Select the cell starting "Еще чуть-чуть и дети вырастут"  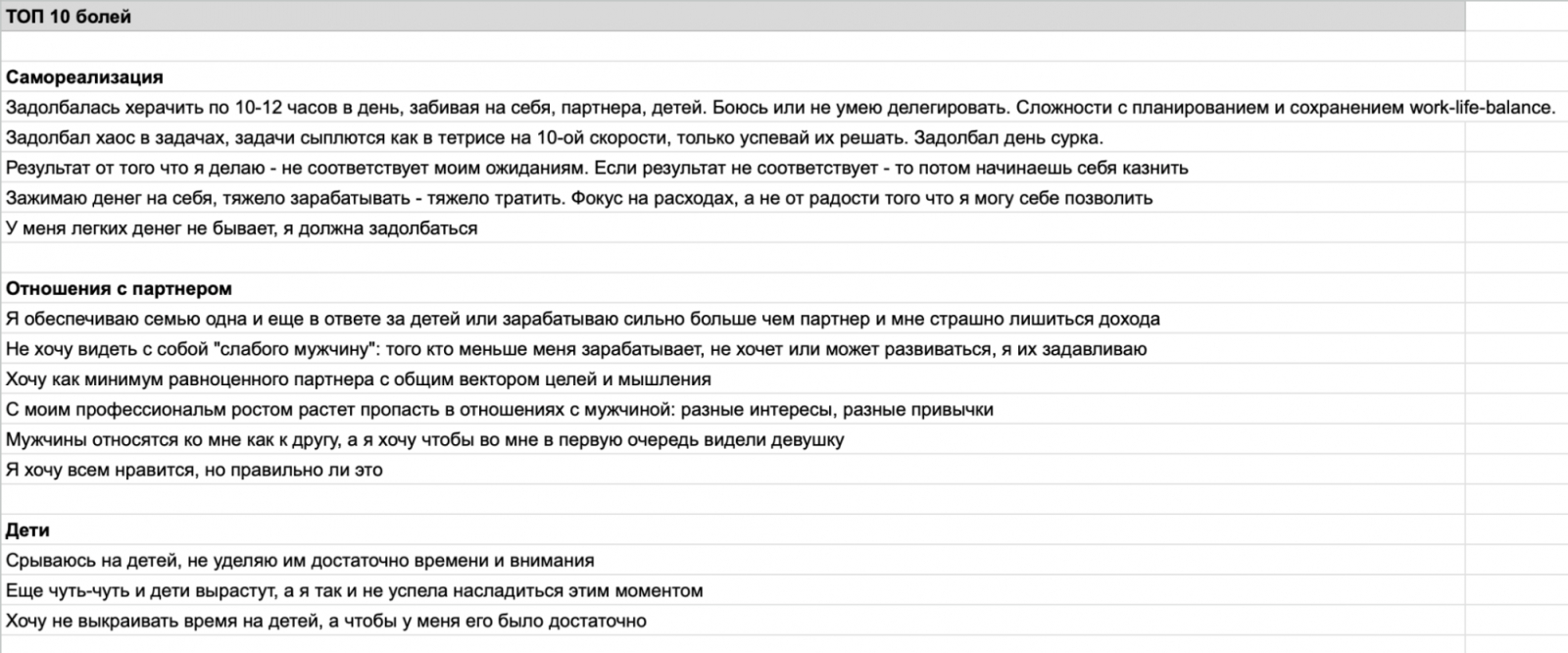(x=354, y=591)
